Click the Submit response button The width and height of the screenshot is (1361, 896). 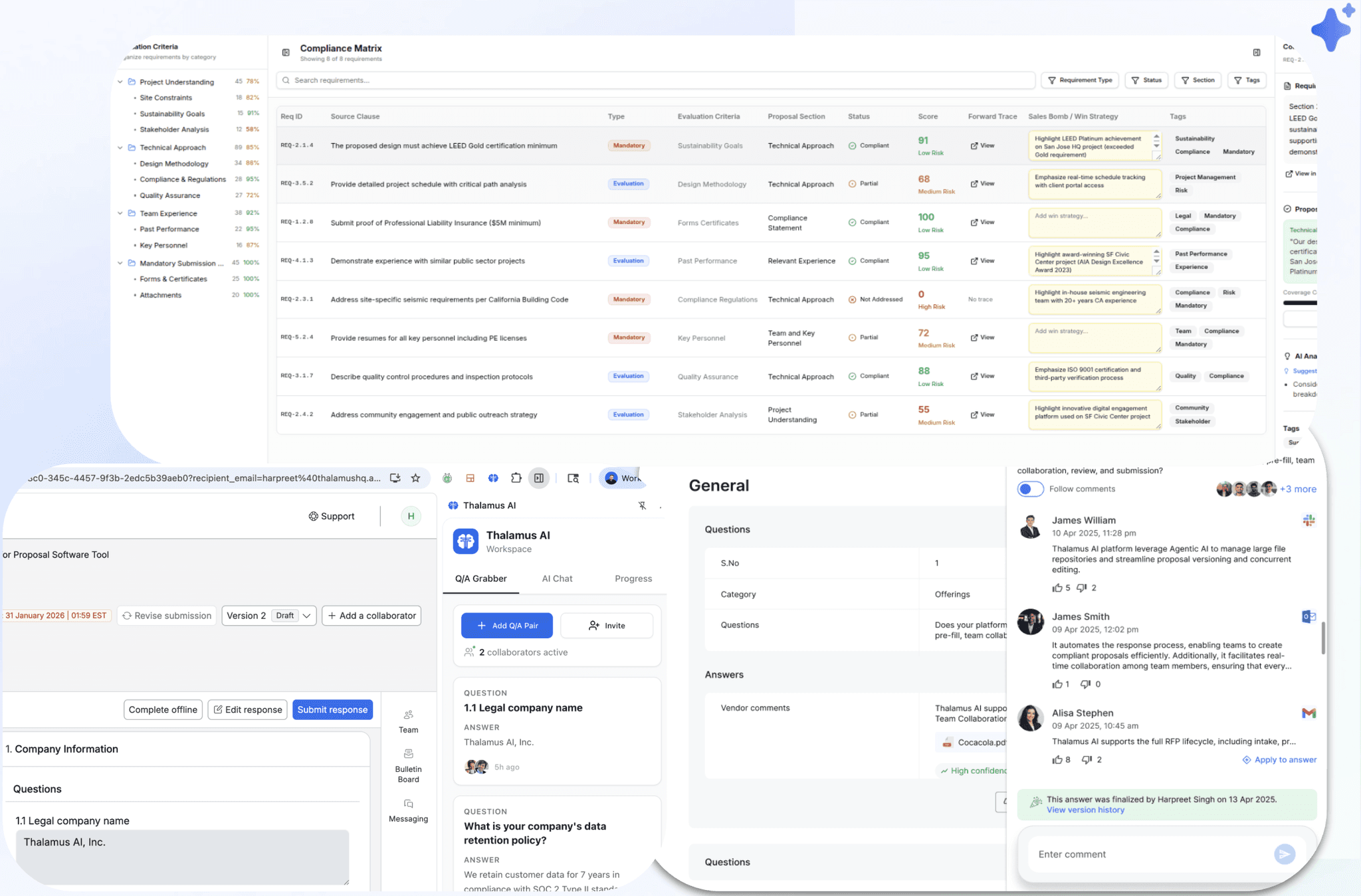point(332,709)
